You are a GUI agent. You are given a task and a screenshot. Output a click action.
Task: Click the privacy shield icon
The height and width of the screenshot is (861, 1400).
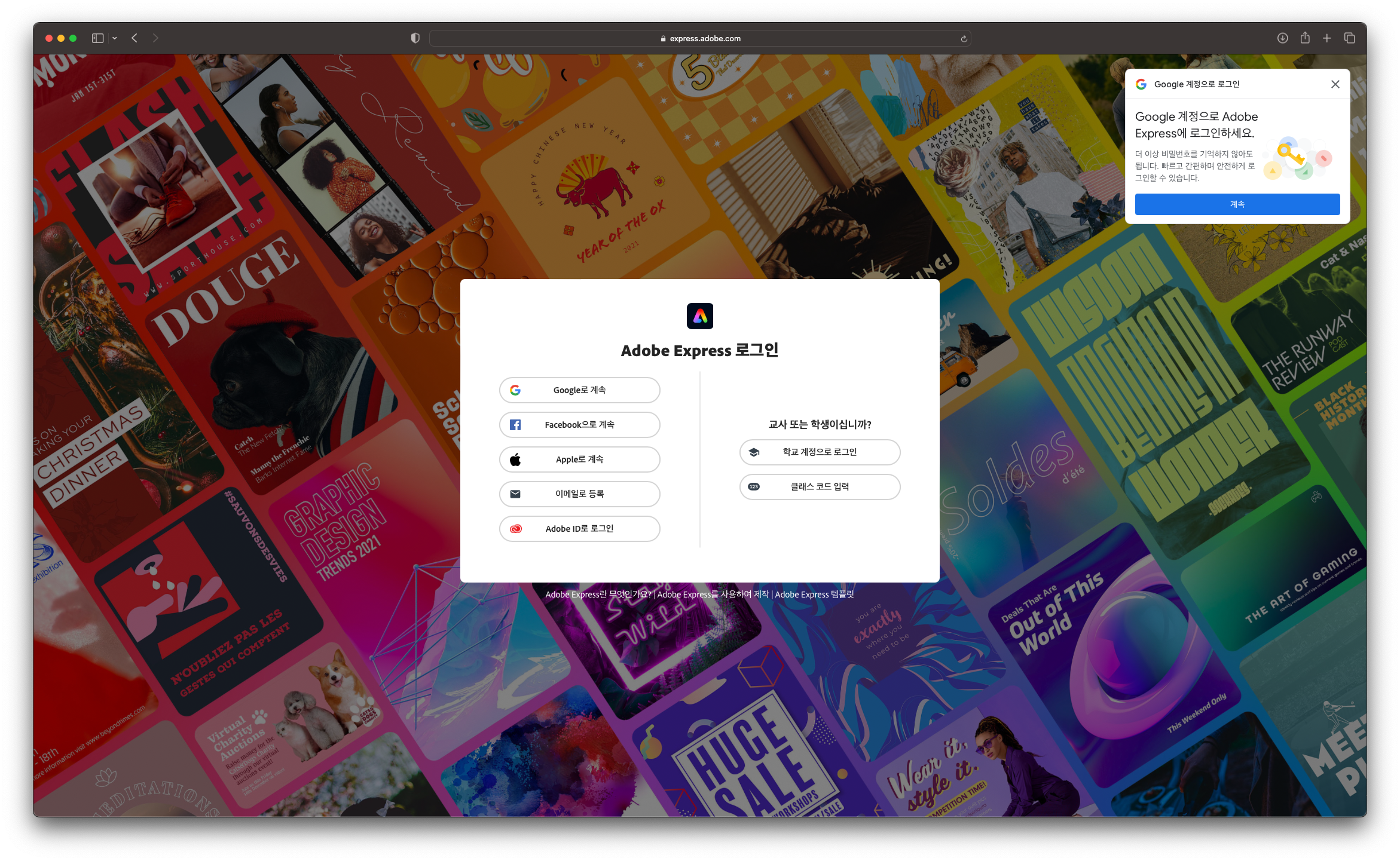[415, 38]
